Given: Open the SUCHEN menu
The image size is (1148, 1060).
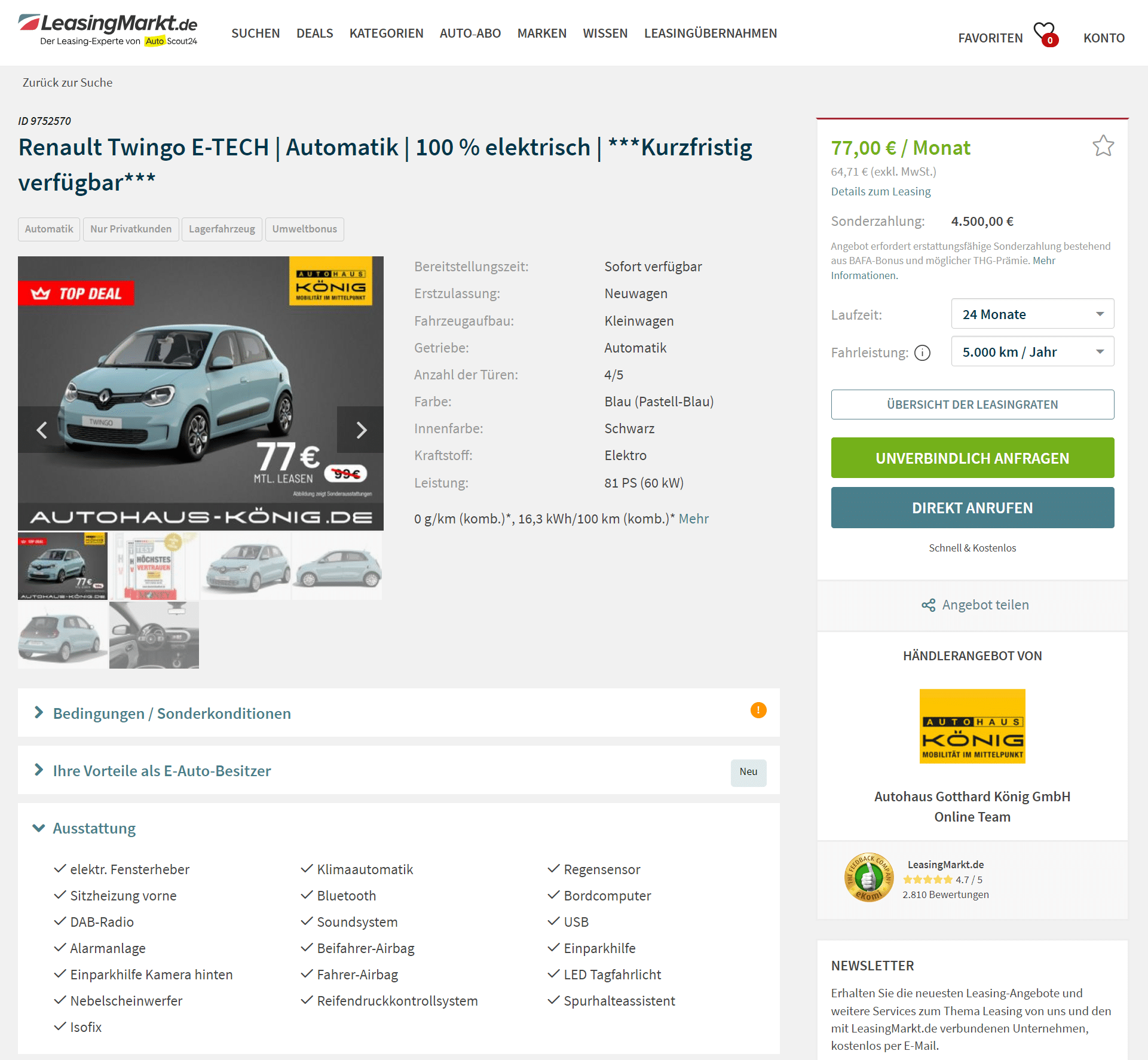Looking at the screenshot, I should [256, 33].
